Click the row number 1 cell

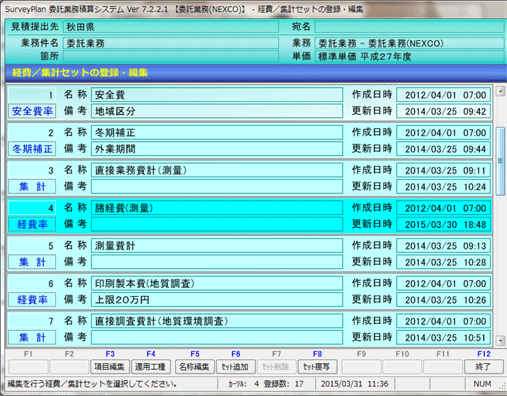coord(32,95)
